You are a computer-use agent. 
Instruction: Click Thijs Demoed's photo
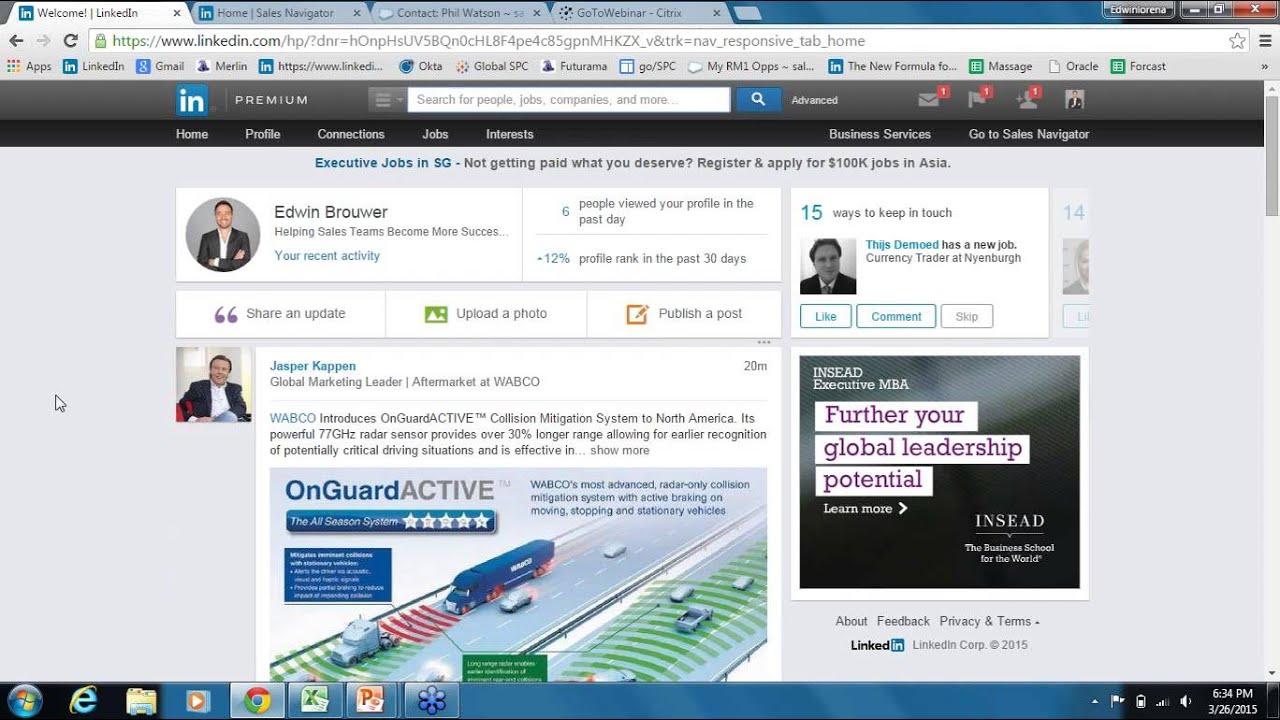click(x=828, y=266)
